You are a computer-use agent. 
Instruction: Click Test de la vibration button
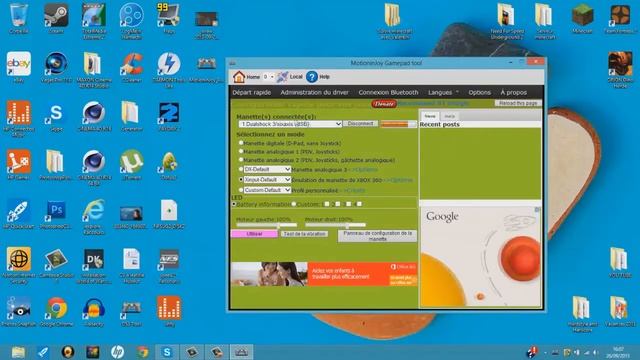(304, 234)
